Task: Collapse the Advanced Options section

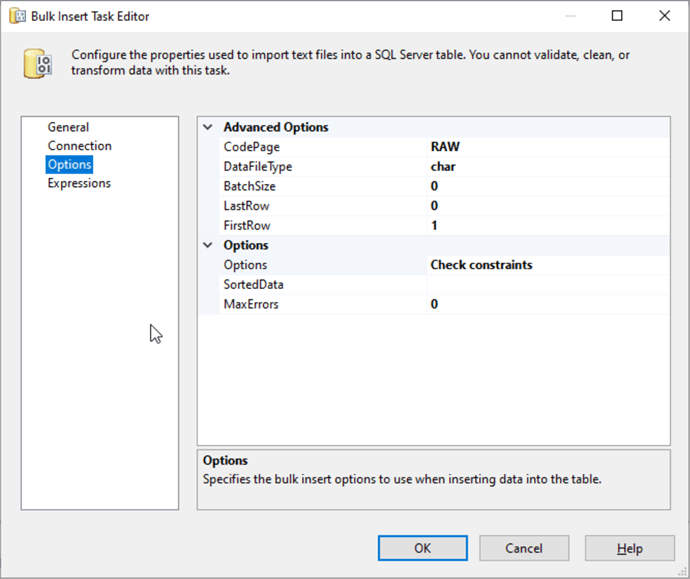Action: 208,127
